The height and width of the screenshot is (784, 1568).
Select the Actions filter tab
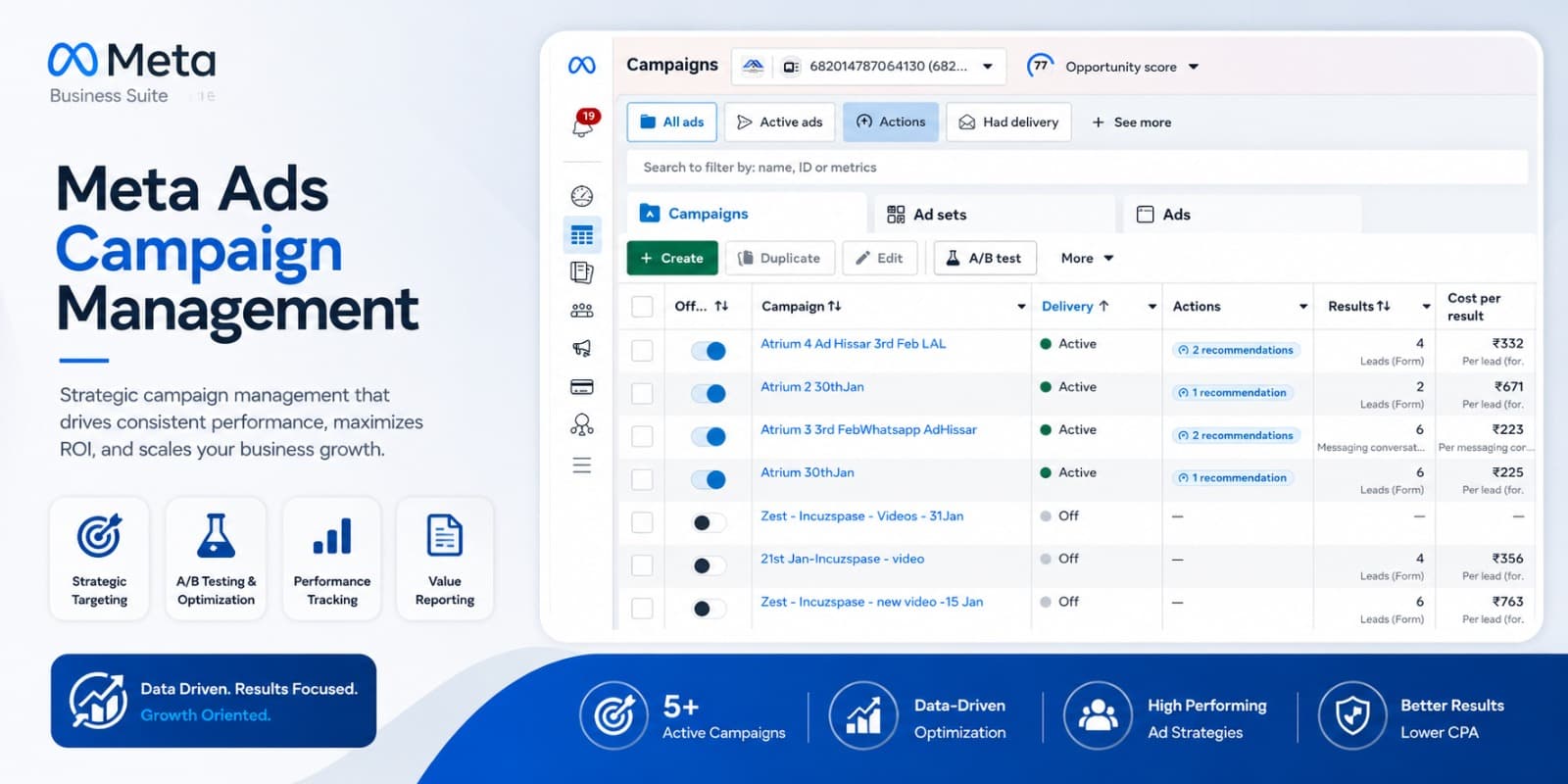pos(891,122)
